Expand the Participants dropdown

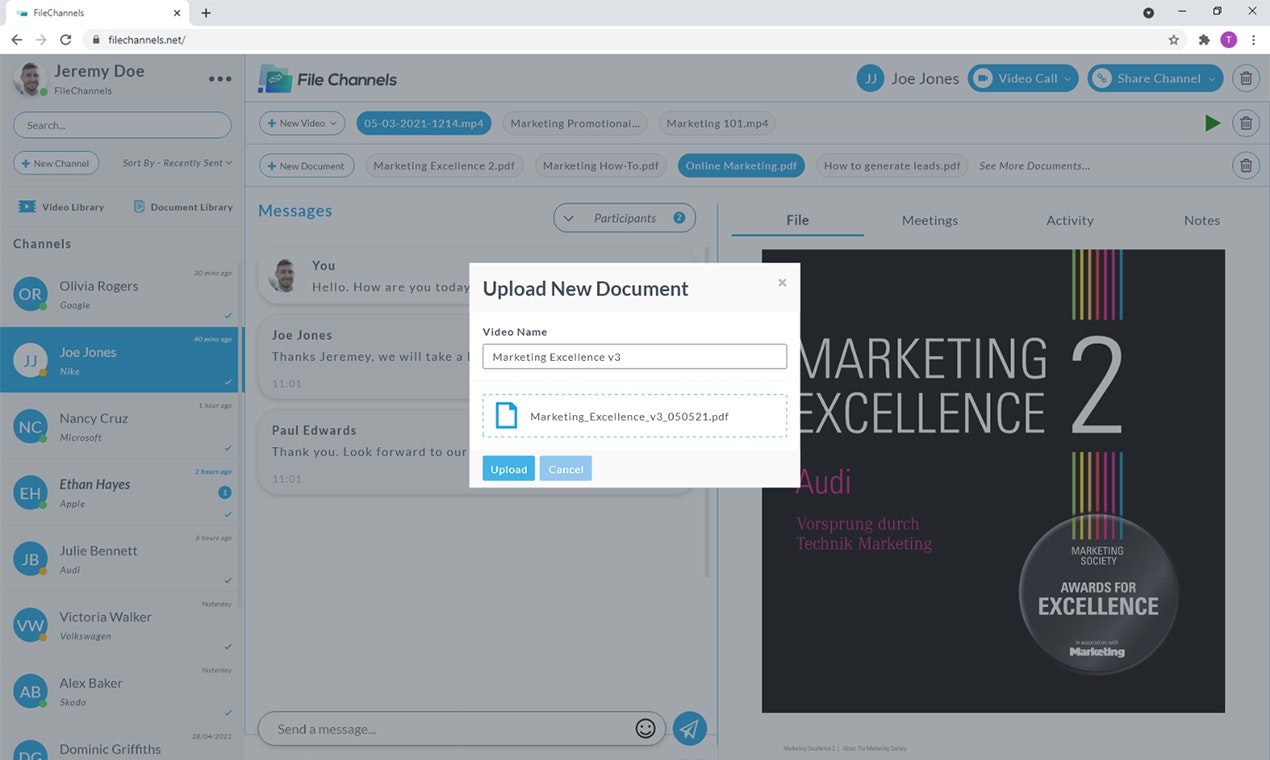pos(624,218)
